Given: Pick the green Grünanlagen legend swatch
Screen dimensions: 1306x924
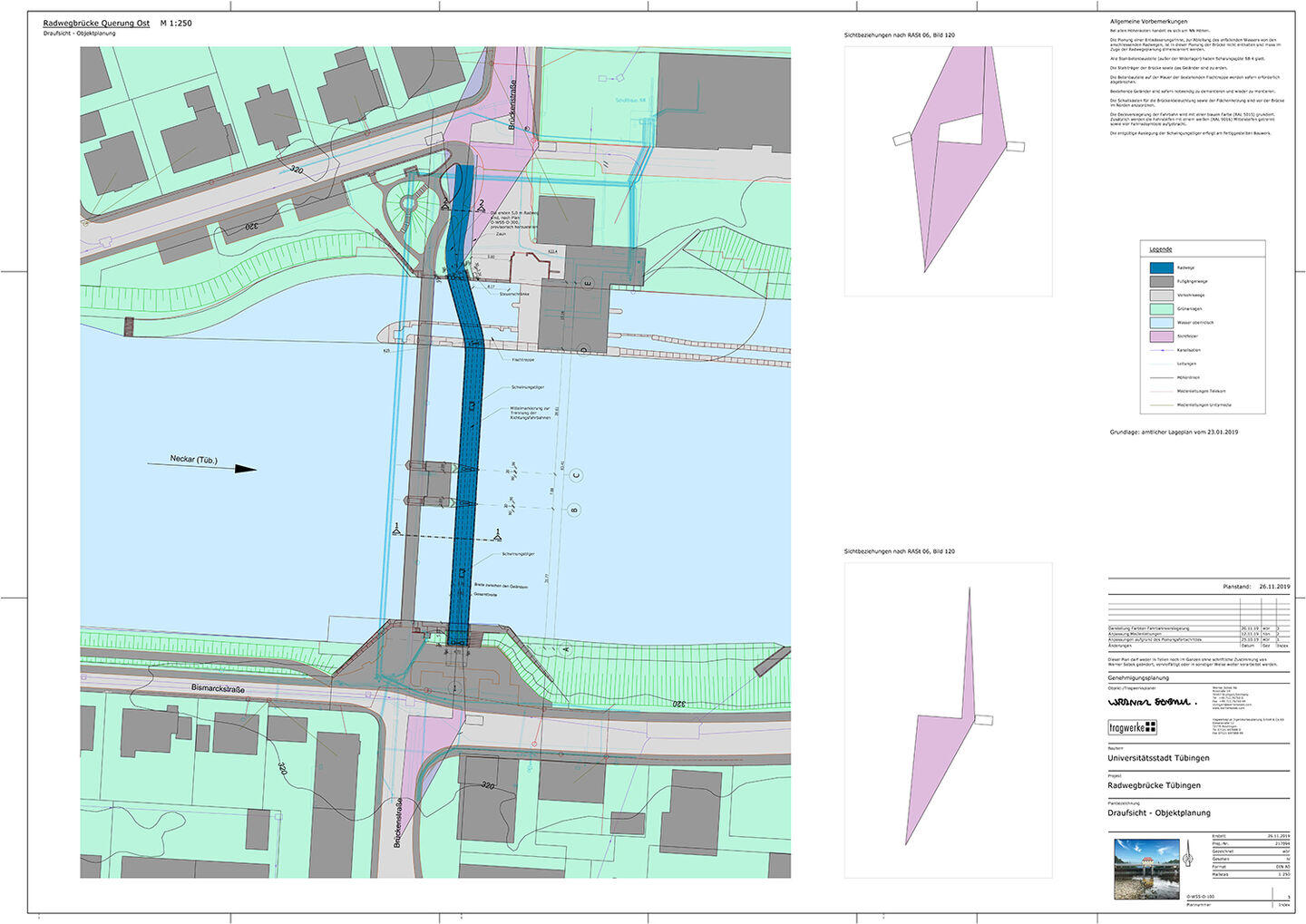Looking at the screenshot, I should tap(1161, 308).
